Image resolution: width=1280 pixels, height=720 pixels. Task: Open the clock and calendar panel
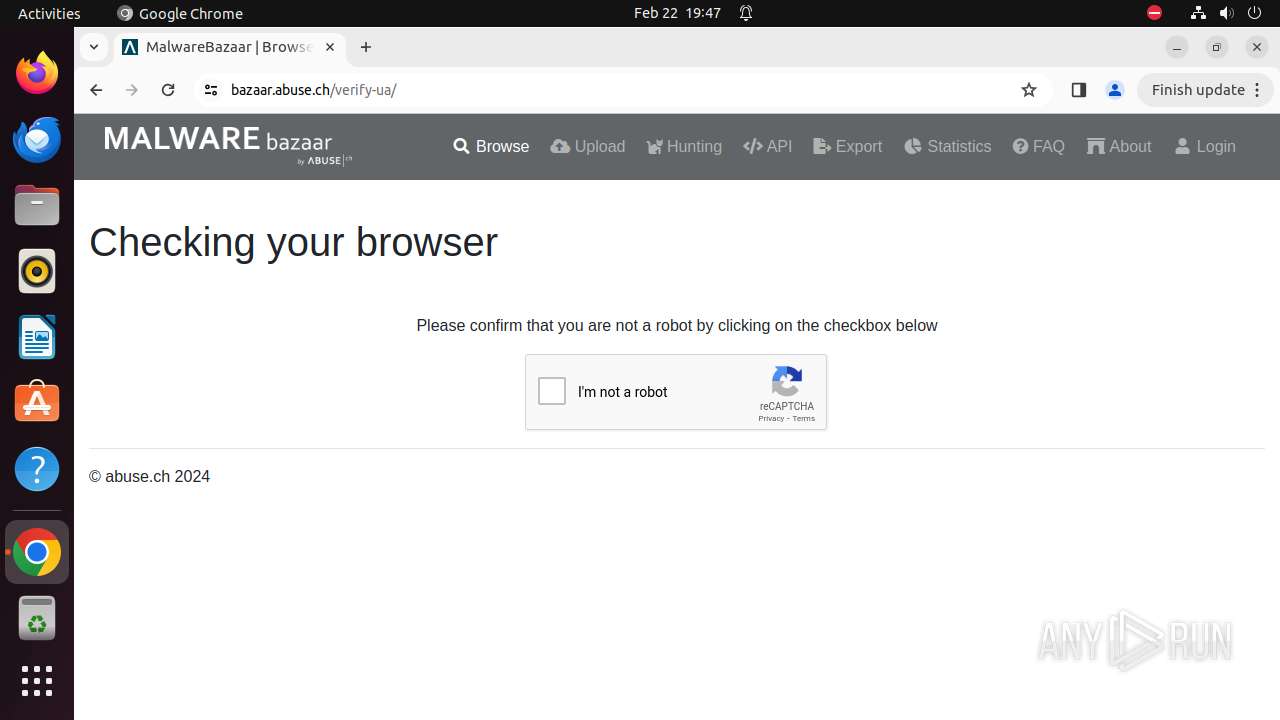coord(677,13)
